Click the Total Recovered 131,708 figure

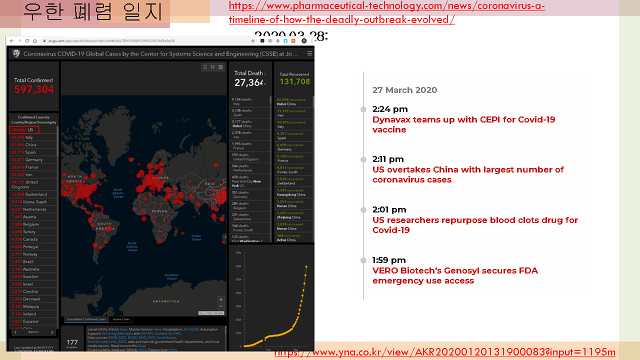coord(295,82)
